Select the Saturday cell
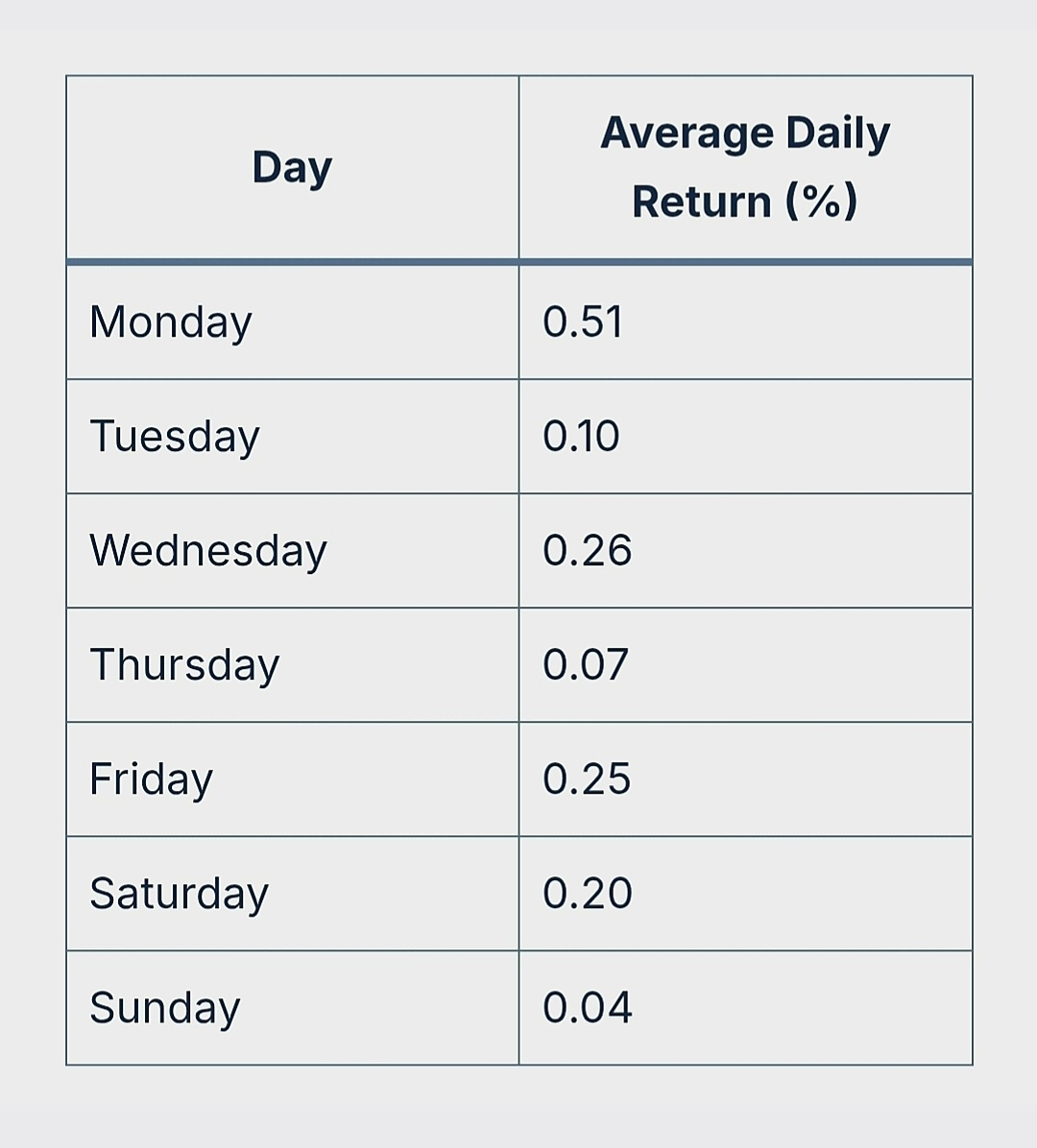 [x=179, y=894]
